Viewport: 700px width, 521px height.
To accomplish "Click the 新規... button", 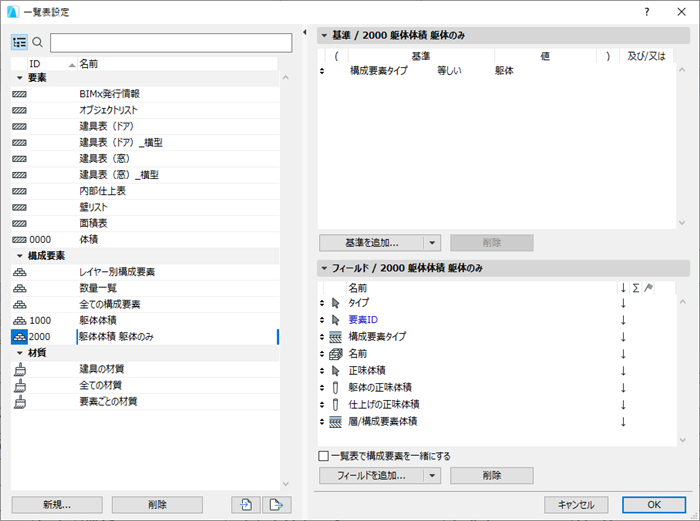I will [57, 505].
